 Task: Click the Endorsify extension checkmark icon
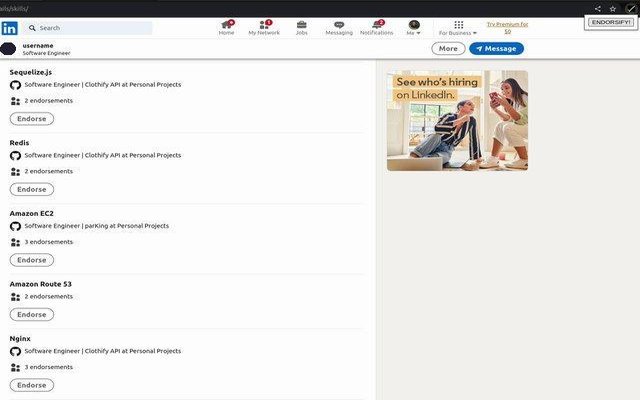631,8
